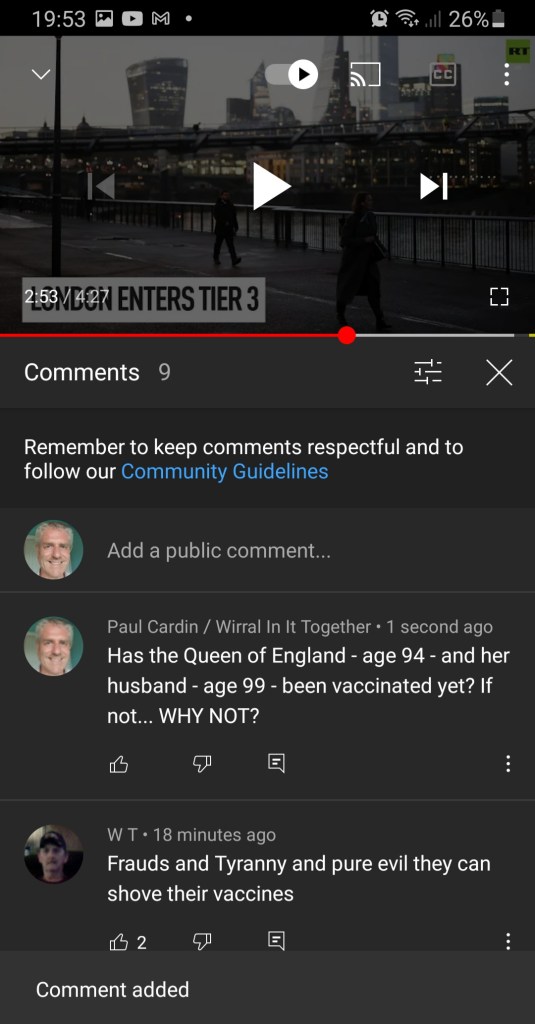
Task: Close the Comments panel
Action: coord(499,372)
